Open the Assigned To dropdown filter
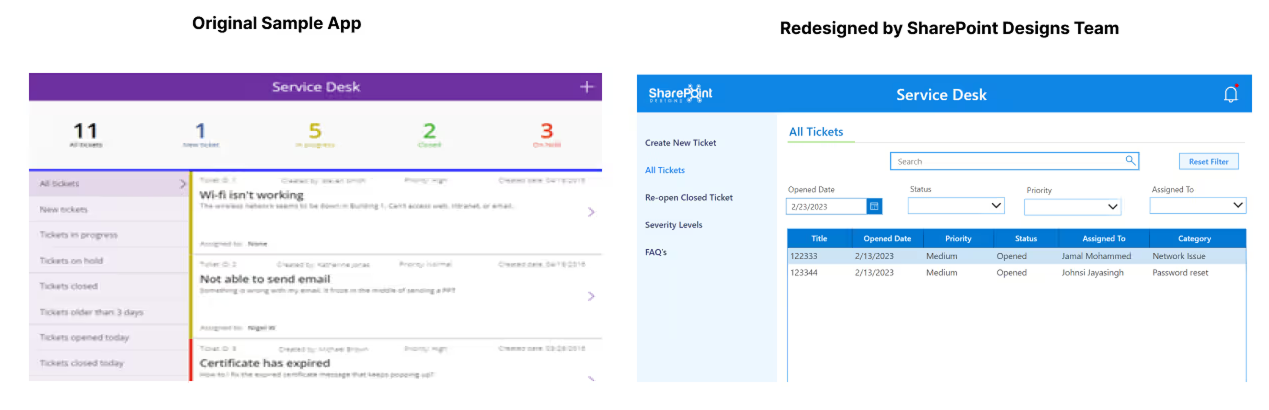The height and width of the screenshot is (410, 1269). coord(1198,205)
